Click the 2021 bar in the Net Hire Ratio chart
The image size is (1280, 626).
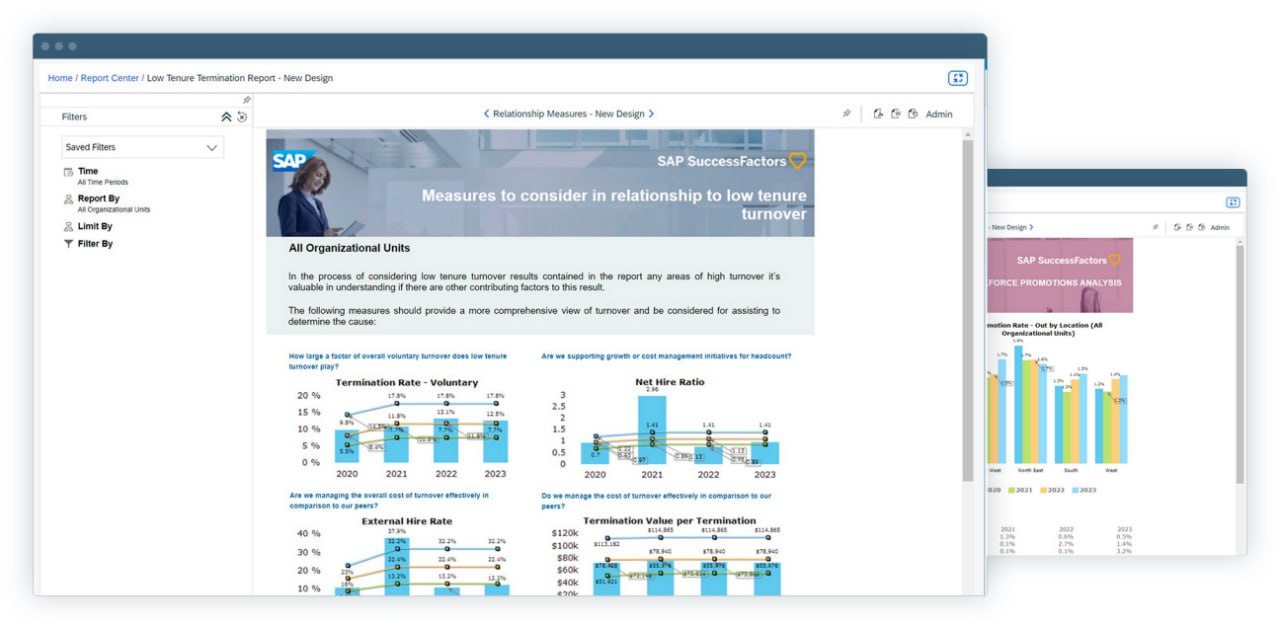point(652,430)
